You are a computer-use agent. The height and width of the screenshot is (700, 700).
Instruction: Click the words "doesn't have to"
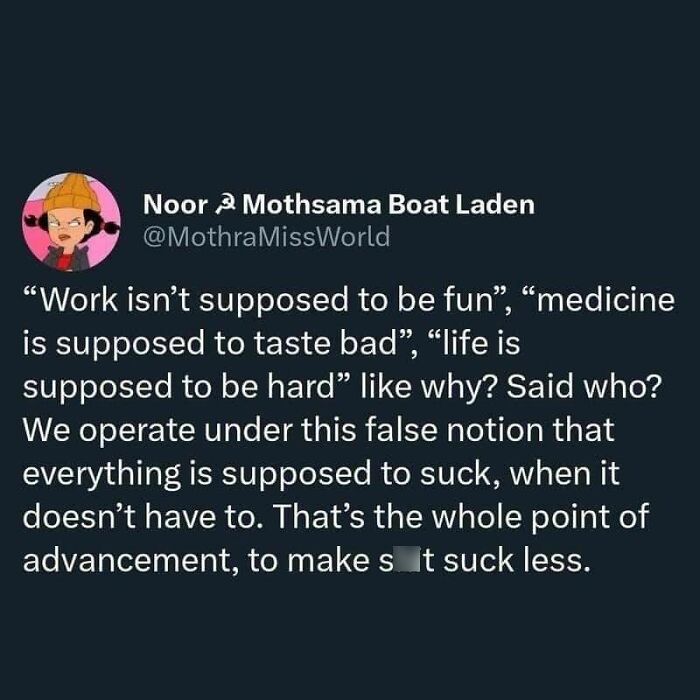coord(142,517)
